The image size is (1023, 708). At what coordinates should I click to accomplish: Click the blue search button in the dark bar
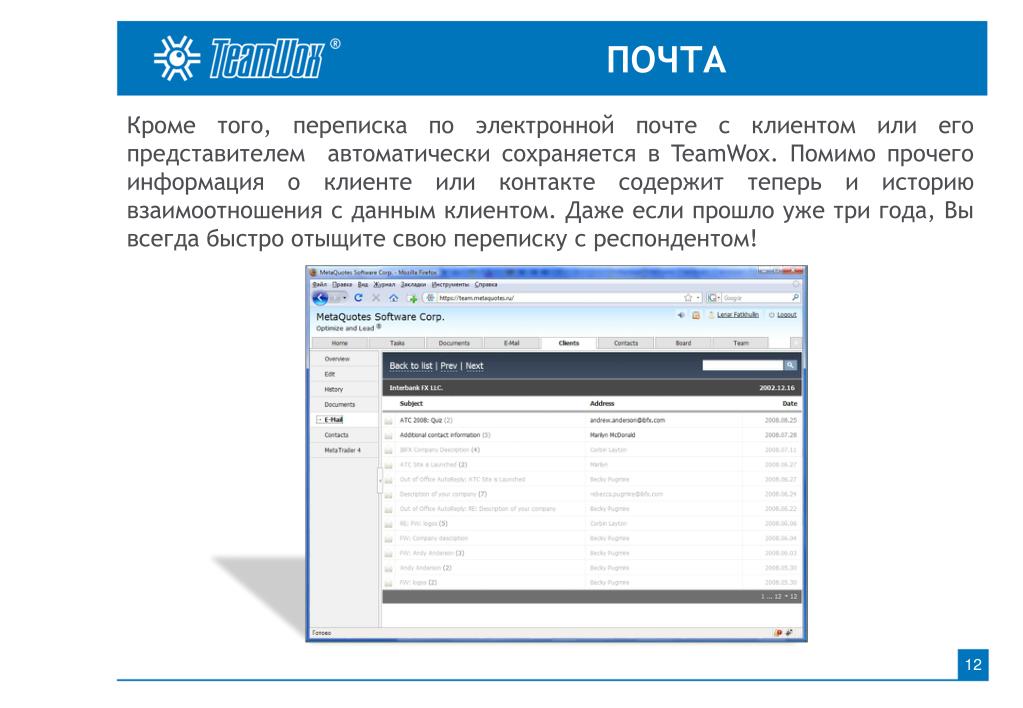click(x=789, y=365)
